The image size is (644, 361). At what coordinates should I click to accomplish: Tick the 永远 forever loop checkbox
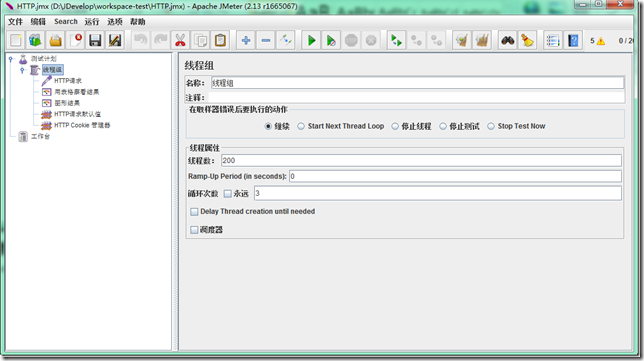pyautogui.click(x=228, y=193)
